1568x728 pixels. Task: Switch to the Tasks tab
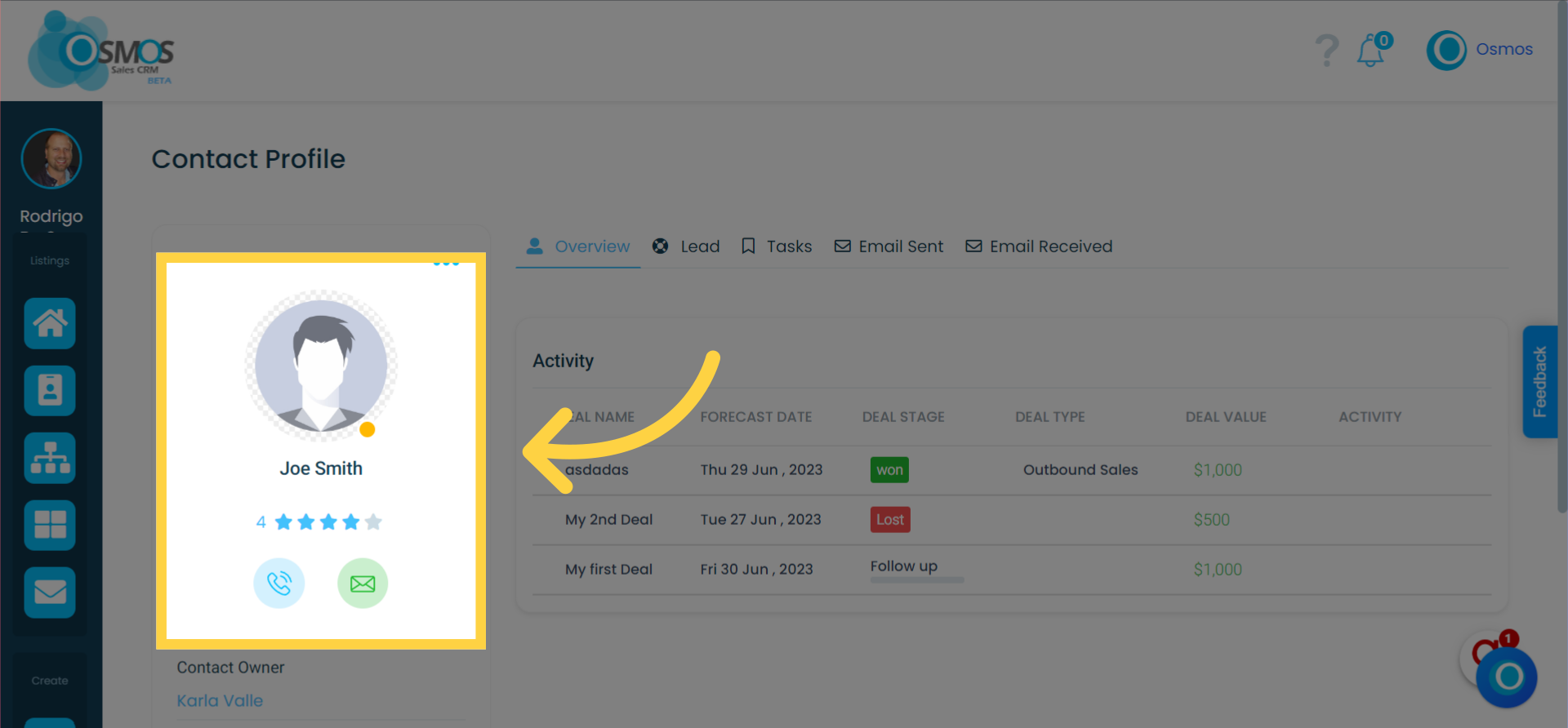coord(777,246)
